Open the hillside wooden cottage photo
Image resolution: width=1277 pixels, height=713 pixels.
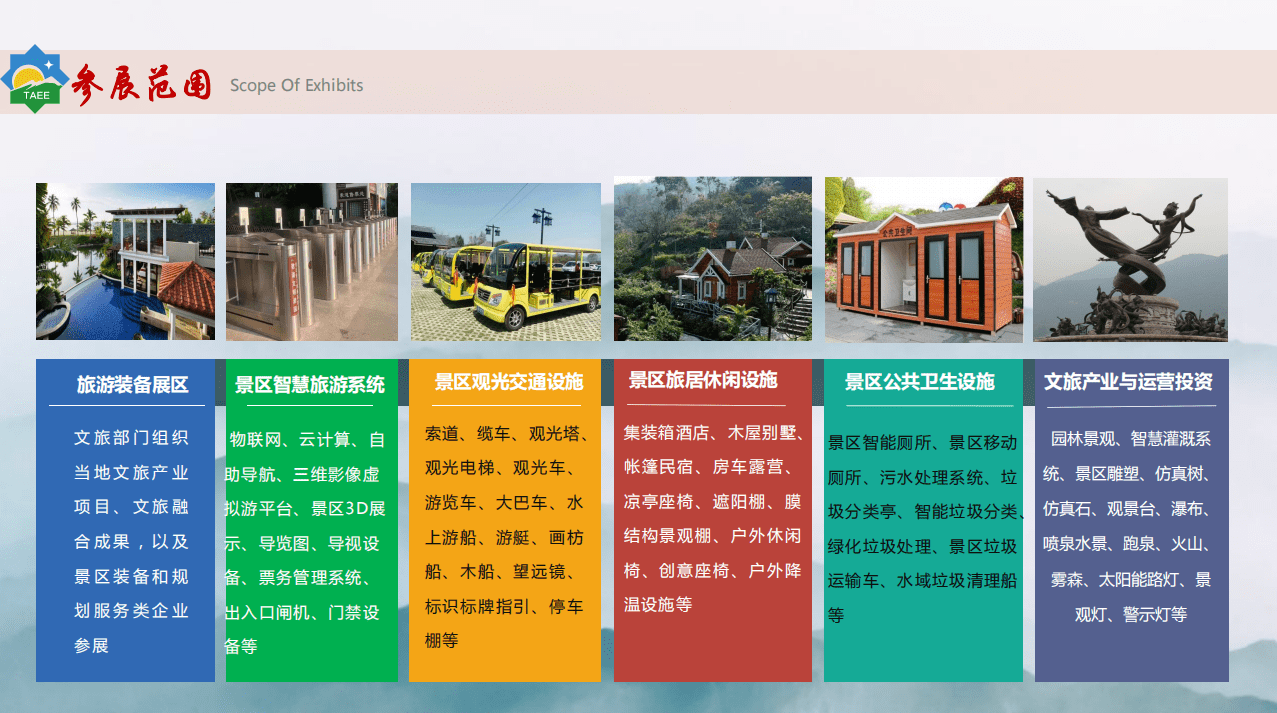point(712,259)
